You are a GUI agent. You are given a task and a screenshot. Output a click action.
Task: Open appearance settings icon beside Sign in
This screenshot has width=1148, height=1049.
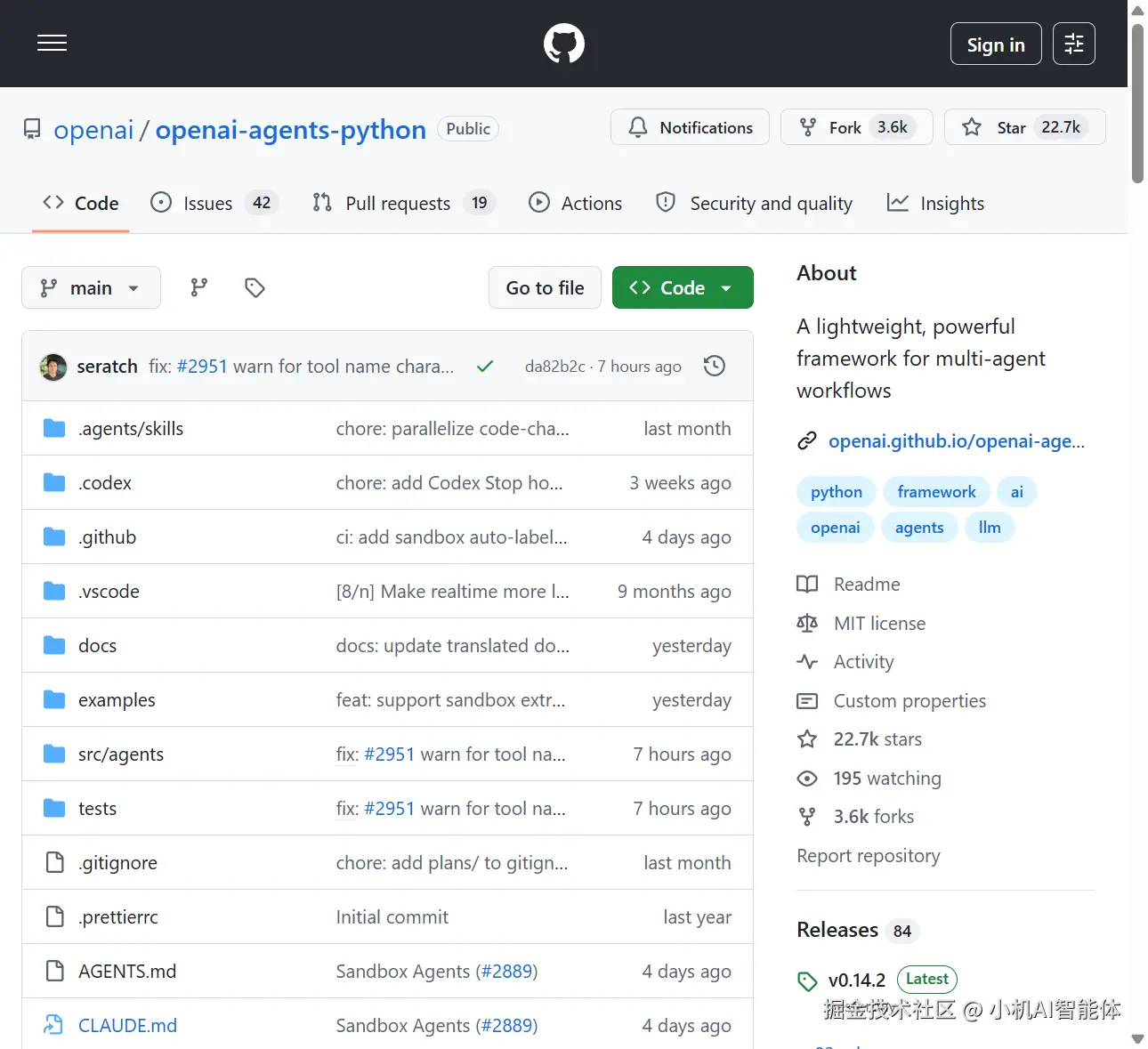pos(1074,44)
